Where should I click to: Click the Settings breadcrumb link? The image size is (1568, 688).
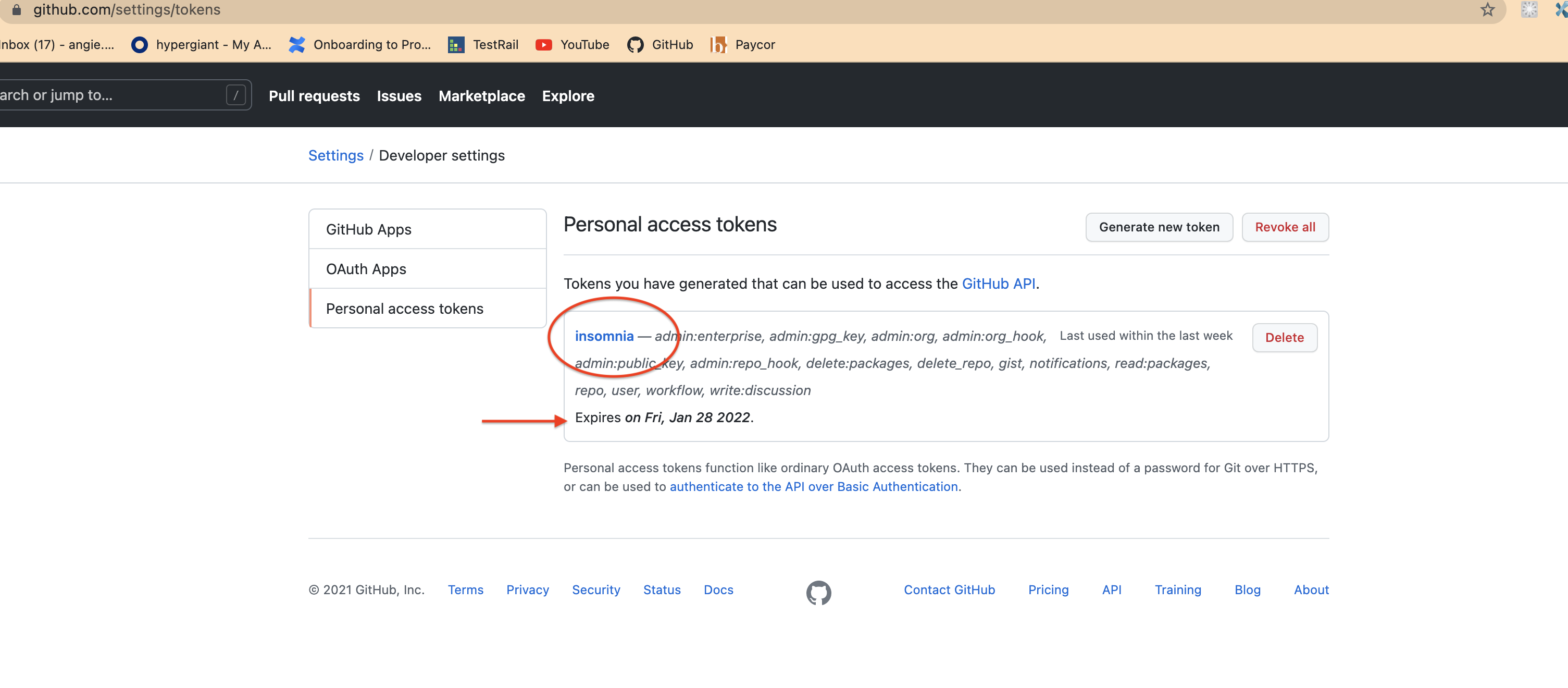pos(335,155)
